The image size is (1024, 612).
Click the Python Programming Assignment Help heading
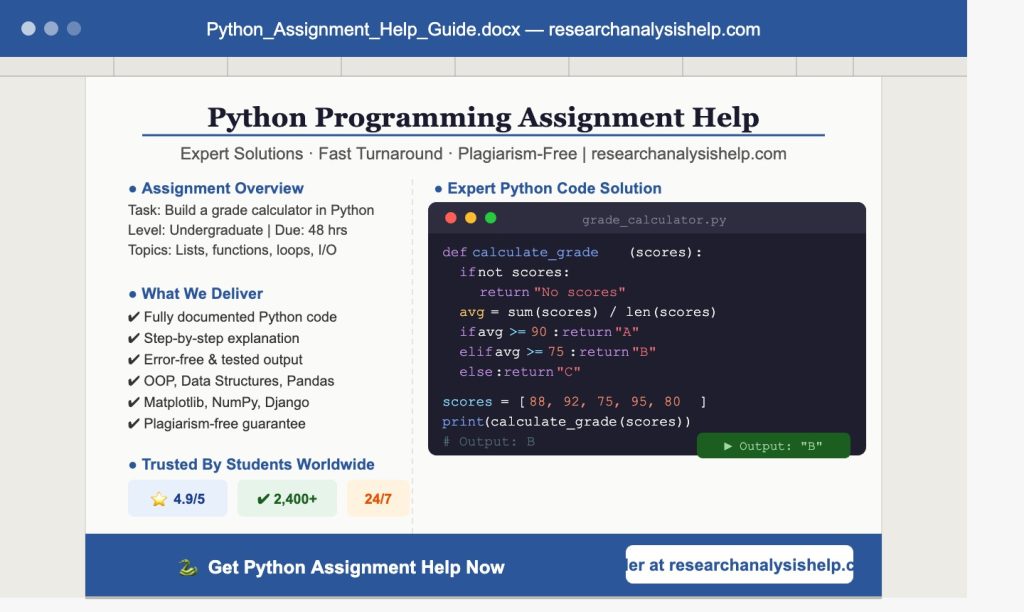(483, 118)
